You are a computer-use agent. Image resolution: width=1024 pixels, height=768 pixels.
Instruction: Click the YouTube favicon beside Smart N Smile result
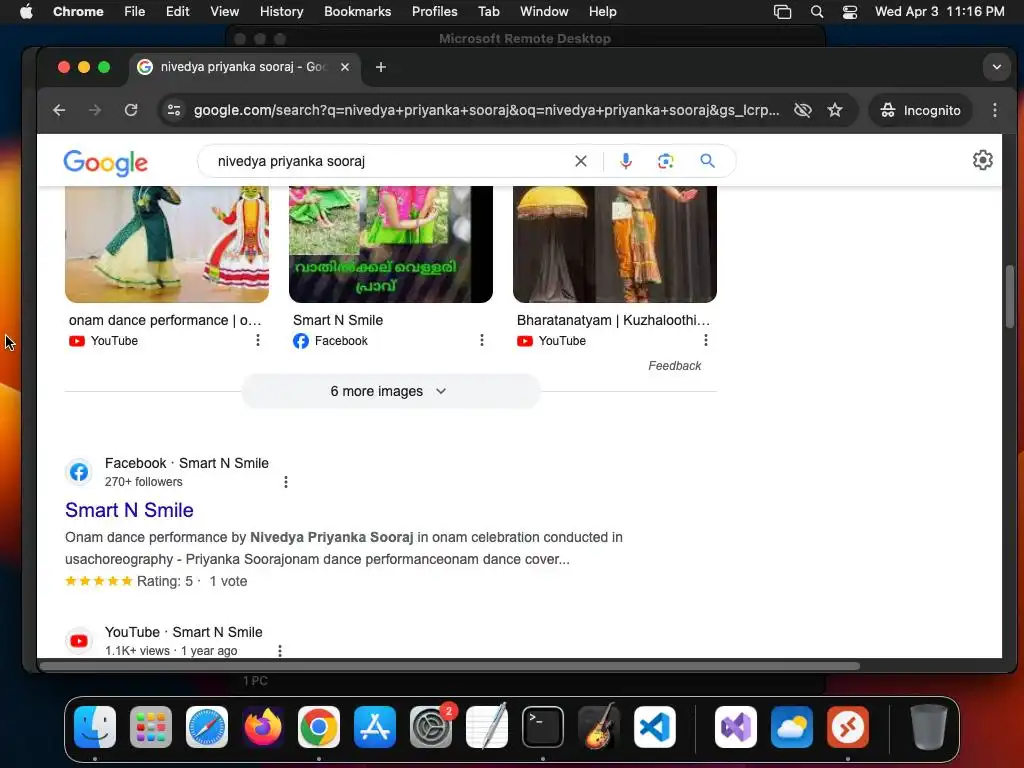pyautogui.click(x=79, y=641)
